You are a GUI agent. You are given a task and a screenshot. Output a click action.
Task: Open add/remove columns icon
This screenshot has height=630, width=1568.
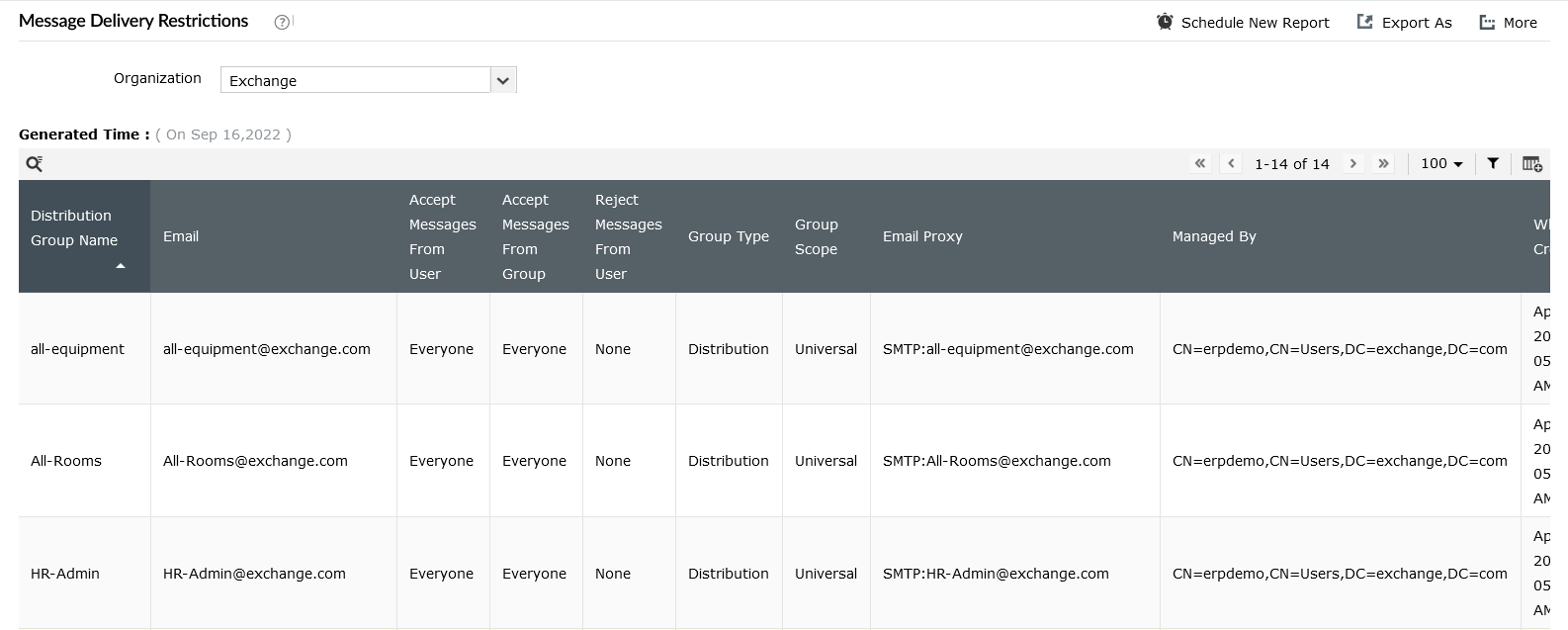point(1531,164)
